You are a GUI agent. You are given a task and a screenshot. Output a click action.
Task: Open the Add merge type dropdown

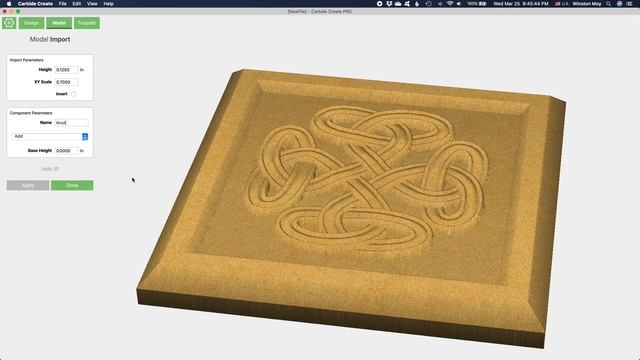coord(50,136)
